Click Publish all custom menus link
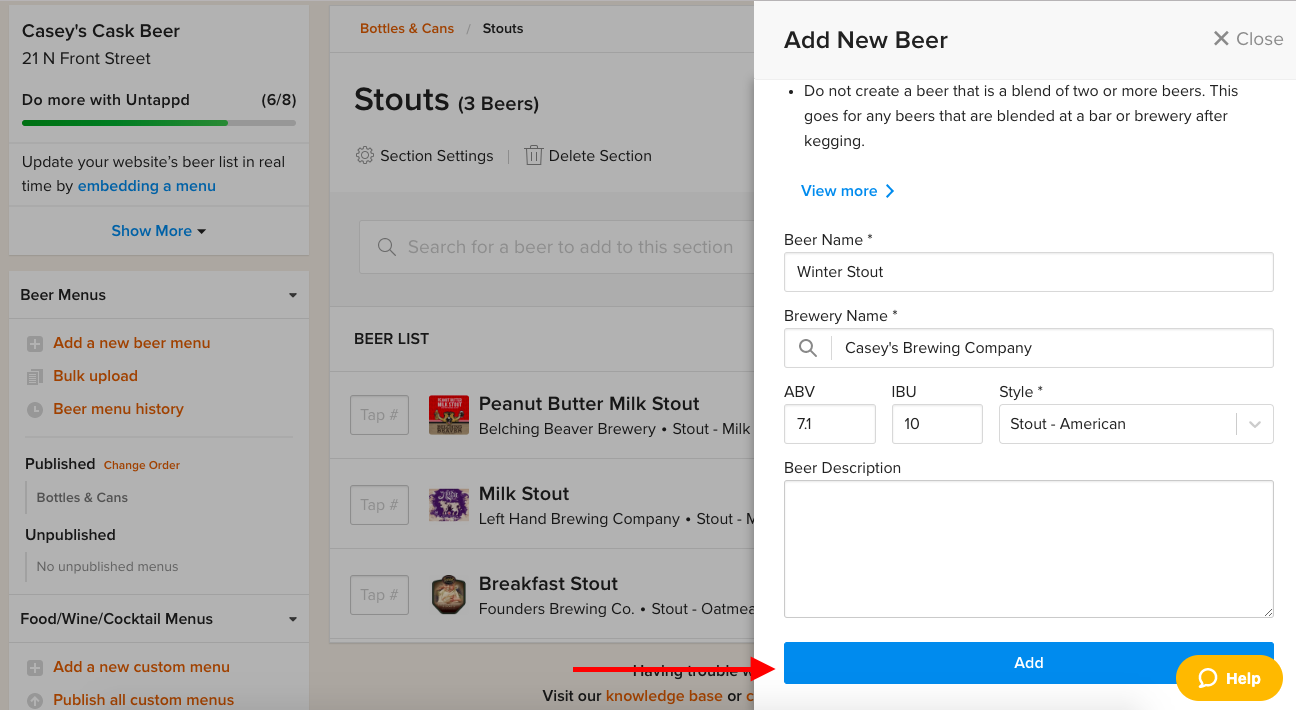Screen dimensions: 1296x710 tap(144, 700)
